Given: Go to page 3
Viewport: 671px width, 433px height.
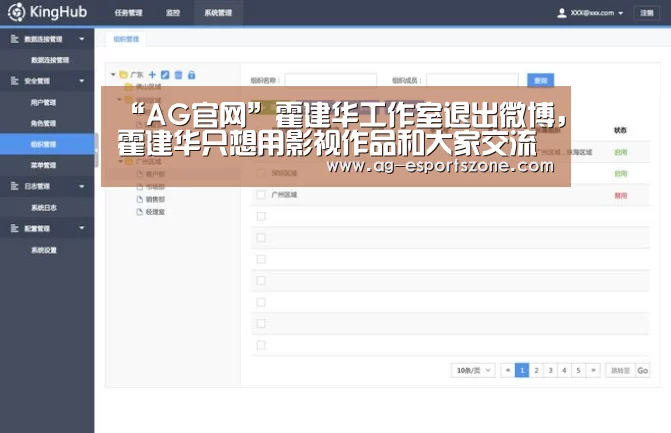Looking at the screenshot, I should coord(550,370).
